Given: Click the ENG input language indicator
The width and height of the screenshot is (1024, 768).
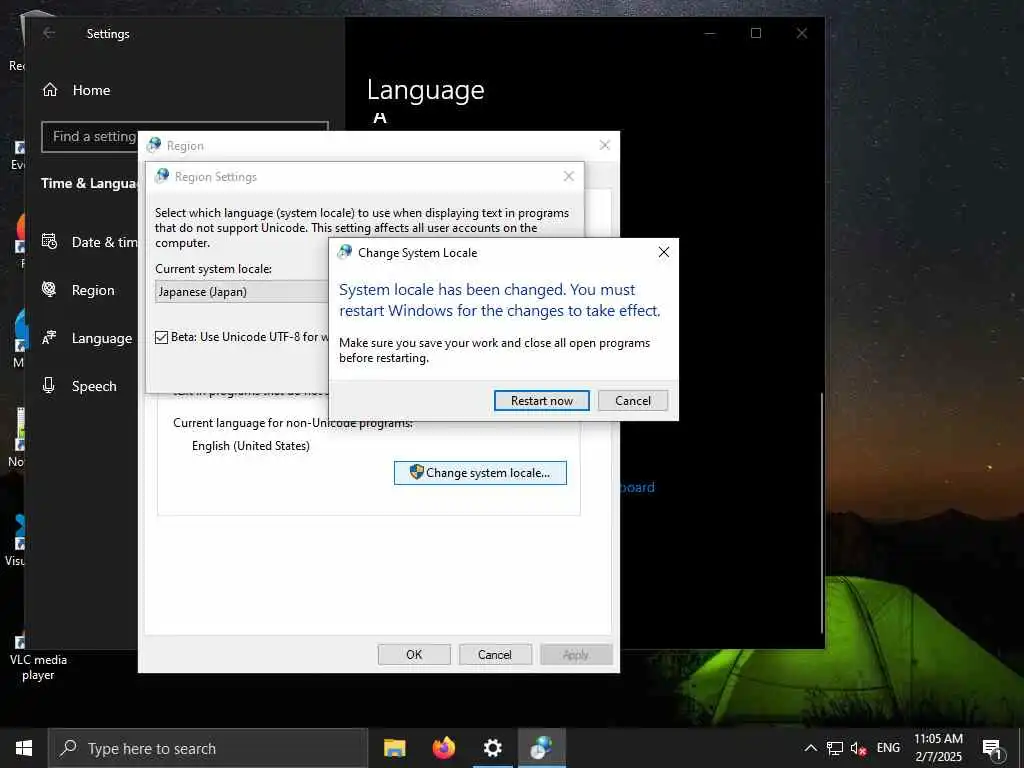Looking at the screenshot, I should point(888,748).
